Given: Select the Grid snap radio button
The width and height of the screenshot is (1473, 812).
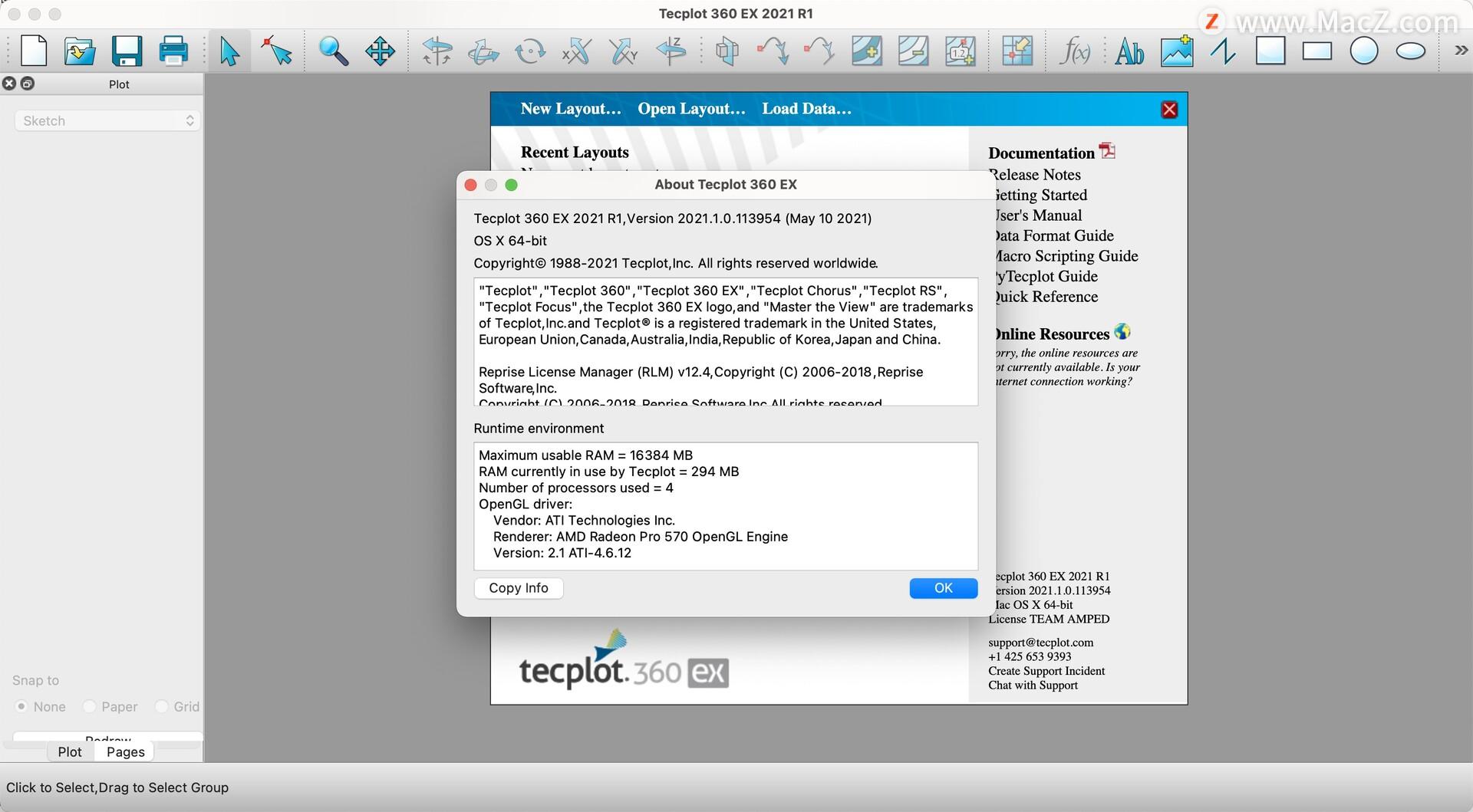Looking at the screenshot, I should (161, 706).
